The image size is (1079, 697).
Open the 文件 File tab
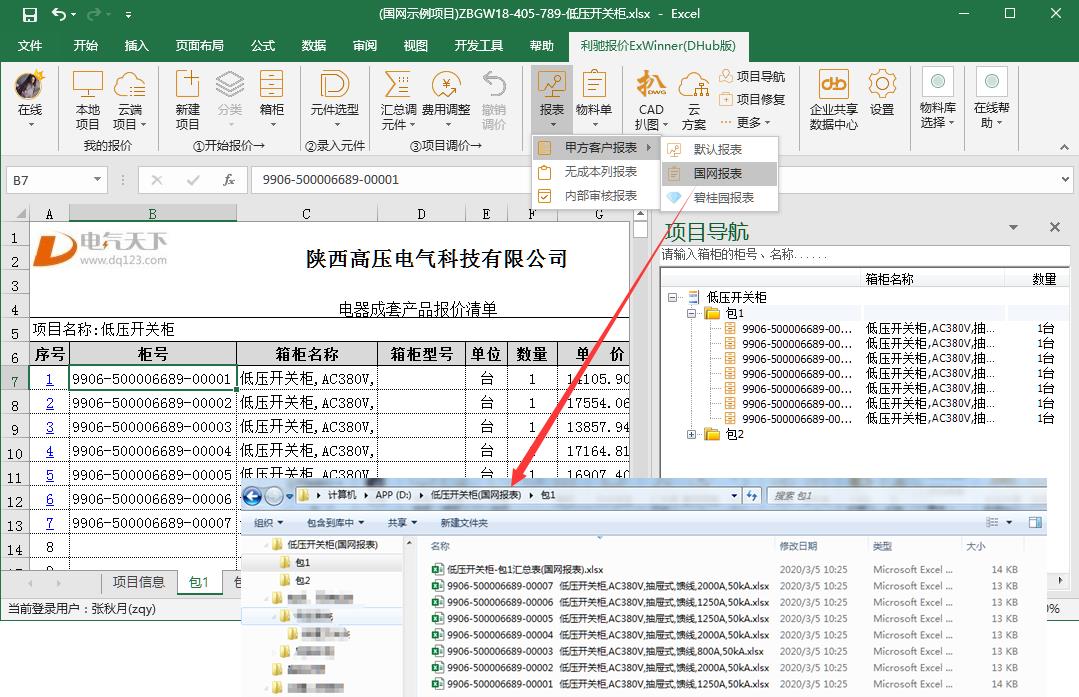(x=30, y=46)
